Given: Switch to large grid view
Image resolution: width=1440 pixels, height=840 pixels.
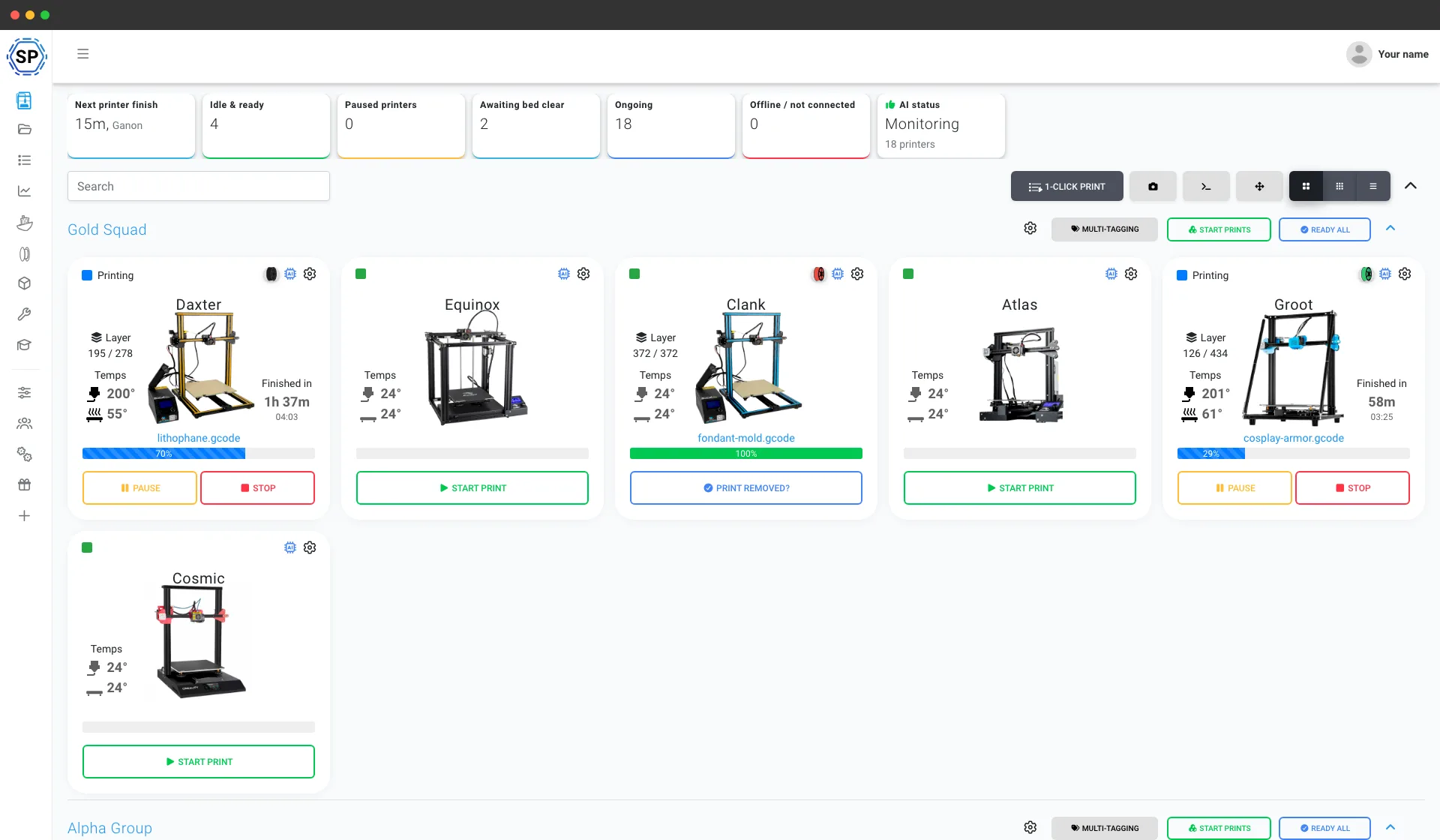Looking at the screenshot, I should tap(1306, 186).
